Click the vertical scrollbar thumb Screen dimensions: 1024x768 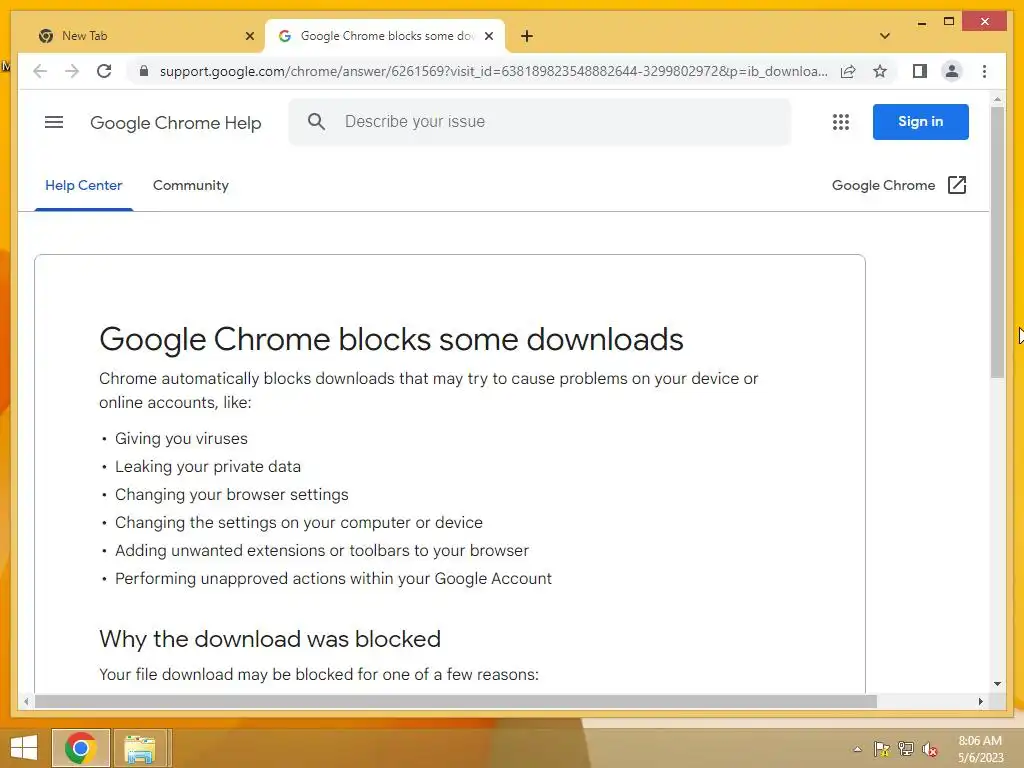pos(997,242)
